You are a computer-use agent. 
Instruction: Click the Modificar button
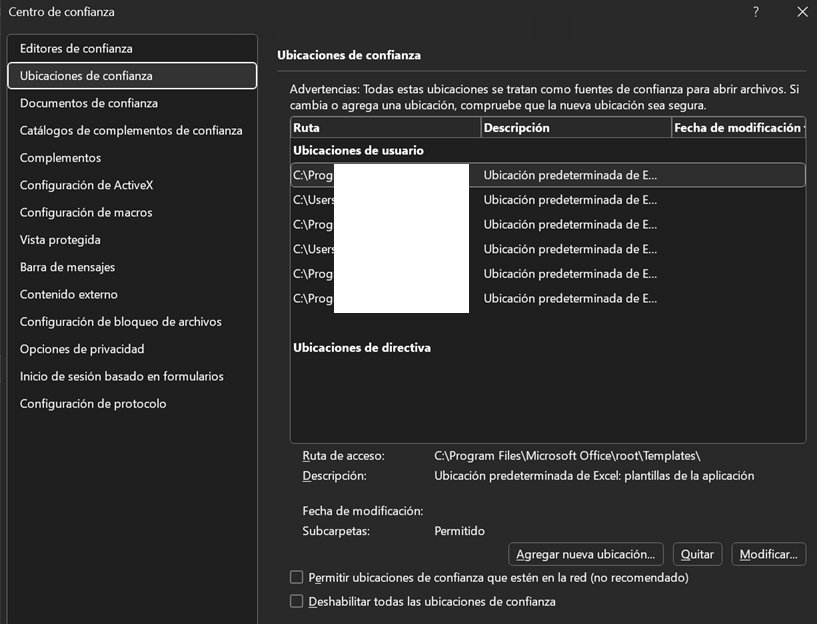tap(768, 554)
